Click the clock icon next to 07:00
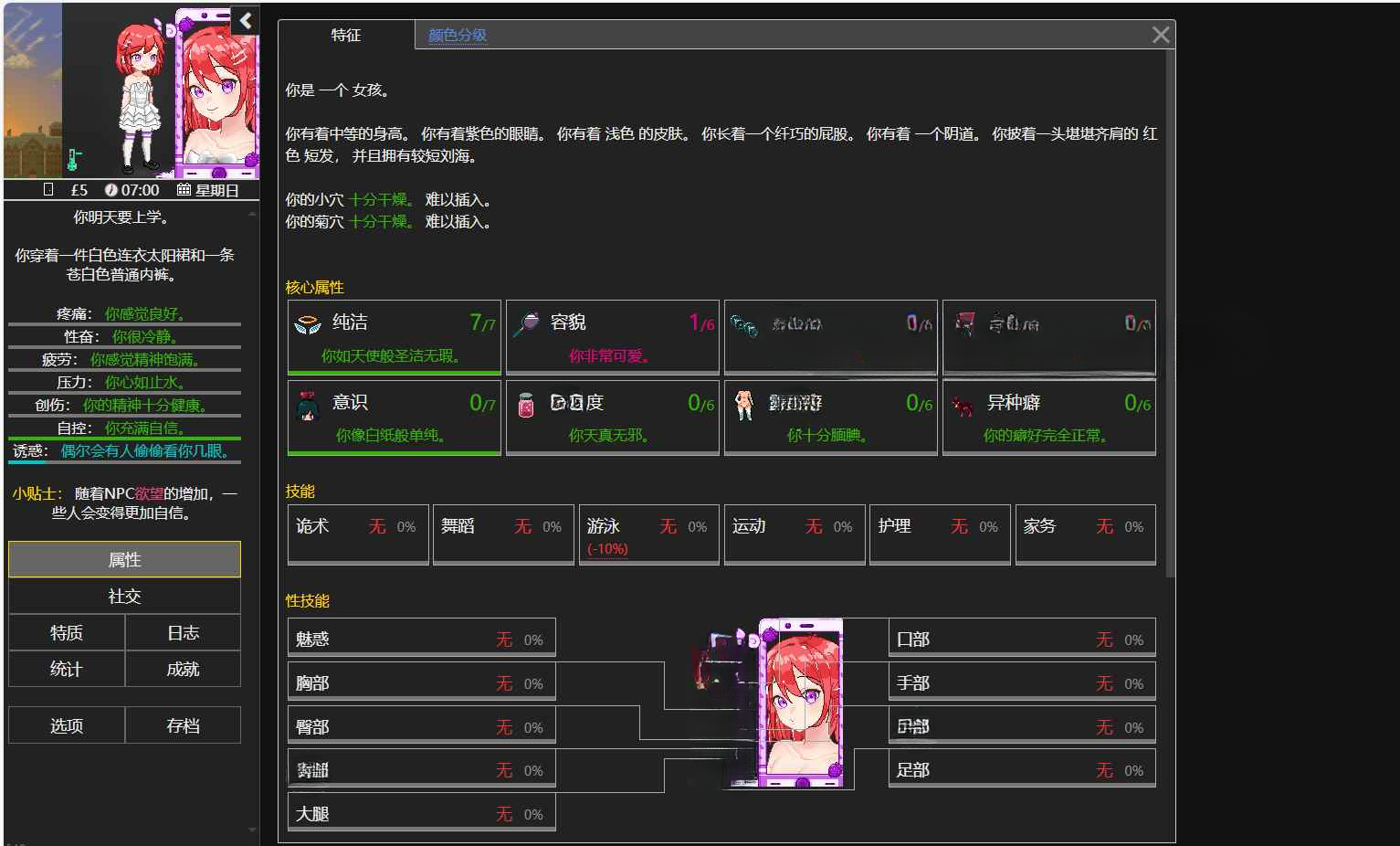This screenshot has height=846, width=1400. tap(111, 190)
